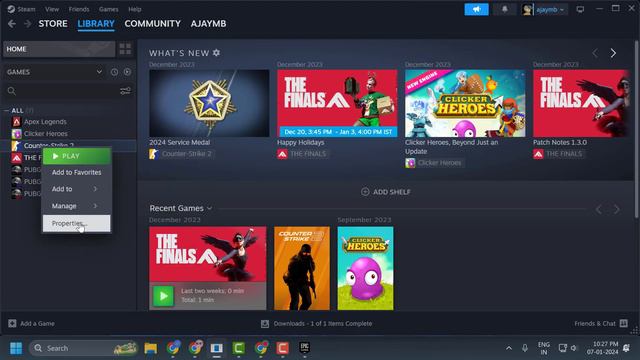Go back with the left arrow
640x360 pixels.
tap(12, 24)
